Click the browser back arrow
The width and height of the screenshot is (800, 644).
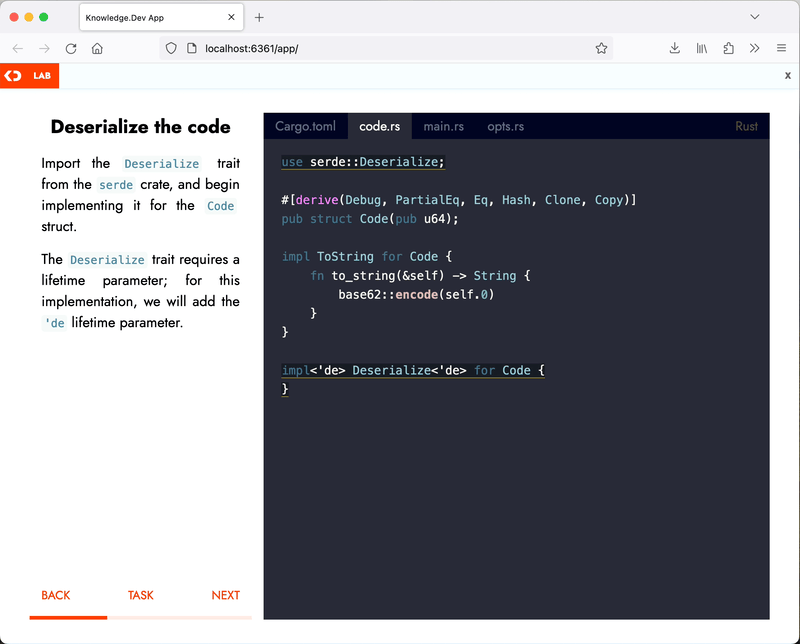point(18,48)
